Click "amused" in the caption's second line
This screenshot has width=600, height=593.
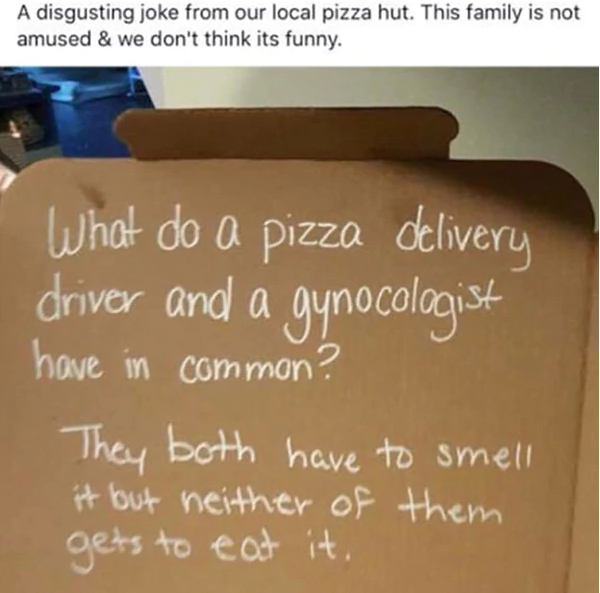[54, 39]
